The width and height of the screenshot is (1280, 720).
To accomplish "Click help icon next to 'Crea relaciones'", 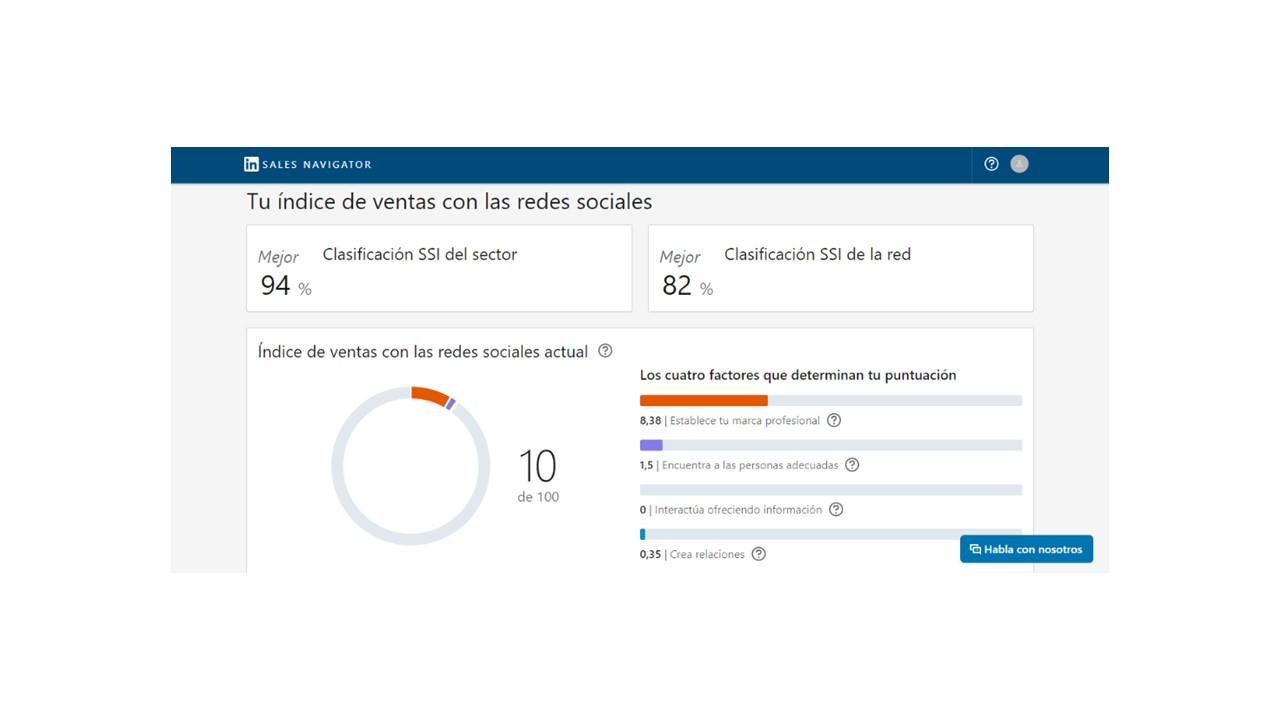I will [758, 554].
